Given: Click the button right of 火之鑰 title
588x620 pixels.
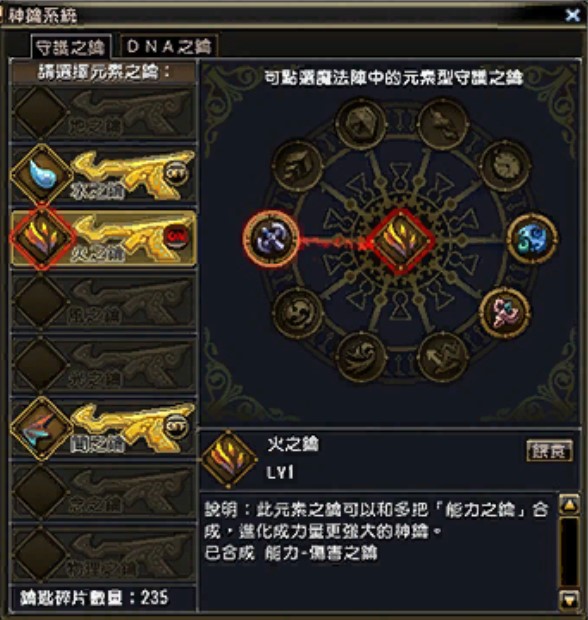Looking at the screenshot, I should 549,450.
